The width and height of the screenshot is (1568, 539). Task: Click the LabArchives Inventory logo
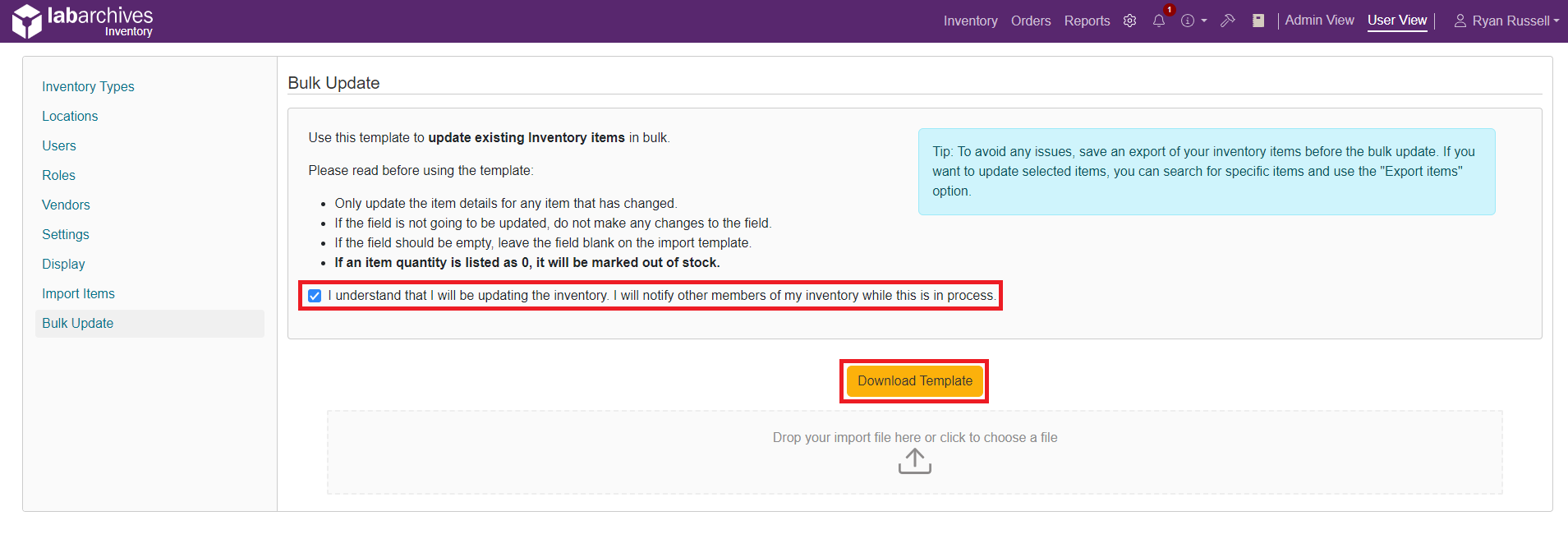point(83,21)
